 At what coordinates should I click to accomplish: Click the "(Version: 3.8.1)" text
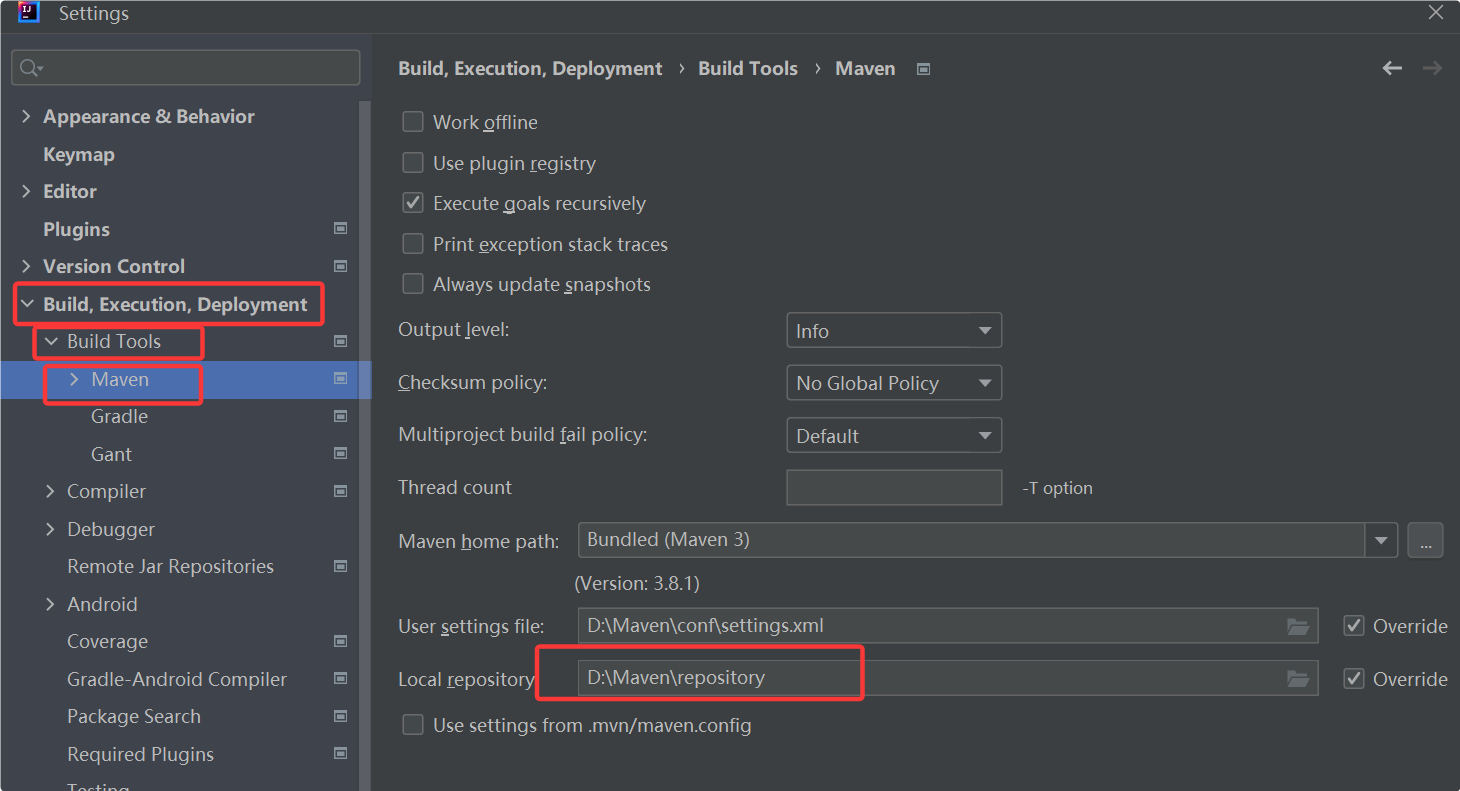click(x=636, y=583)
